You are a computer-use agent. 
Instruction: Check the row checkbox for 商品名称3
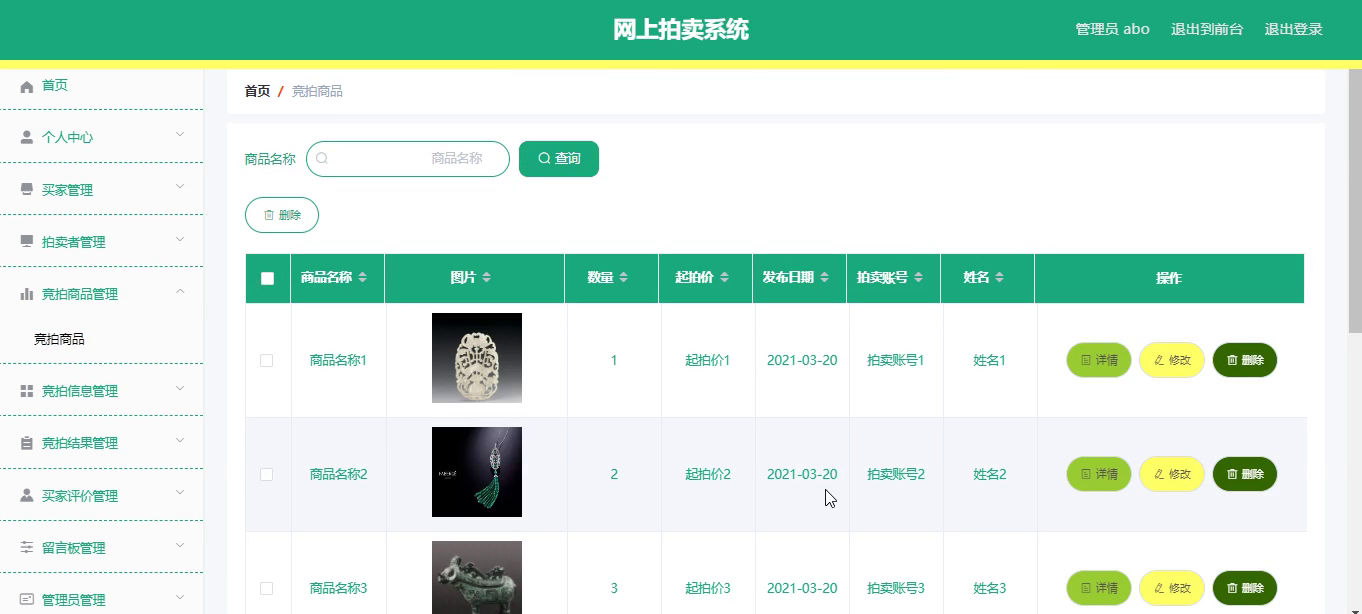coord(266,588)
